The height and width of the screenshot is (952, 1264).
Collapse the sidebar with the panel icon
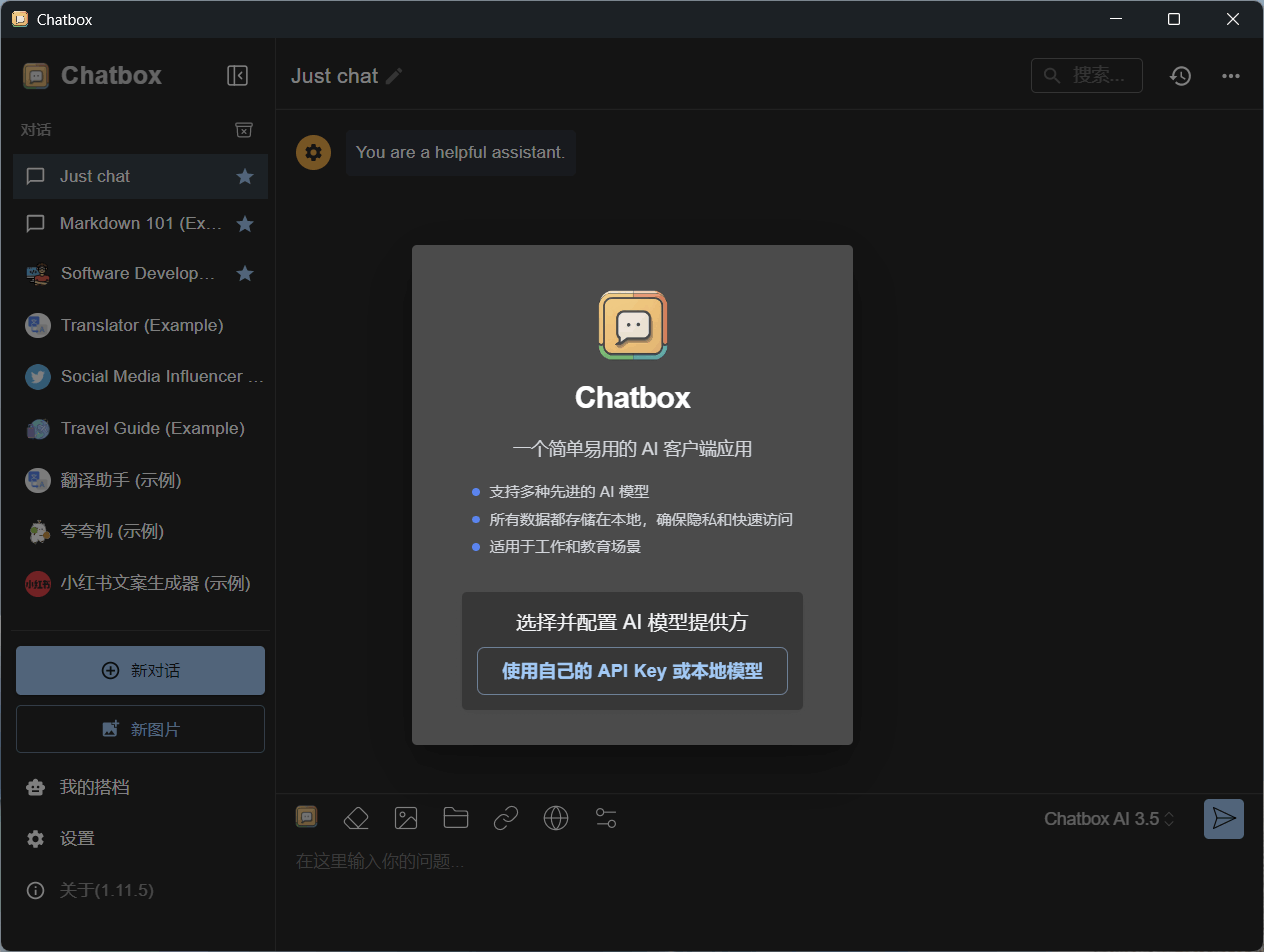click(237, 76)
